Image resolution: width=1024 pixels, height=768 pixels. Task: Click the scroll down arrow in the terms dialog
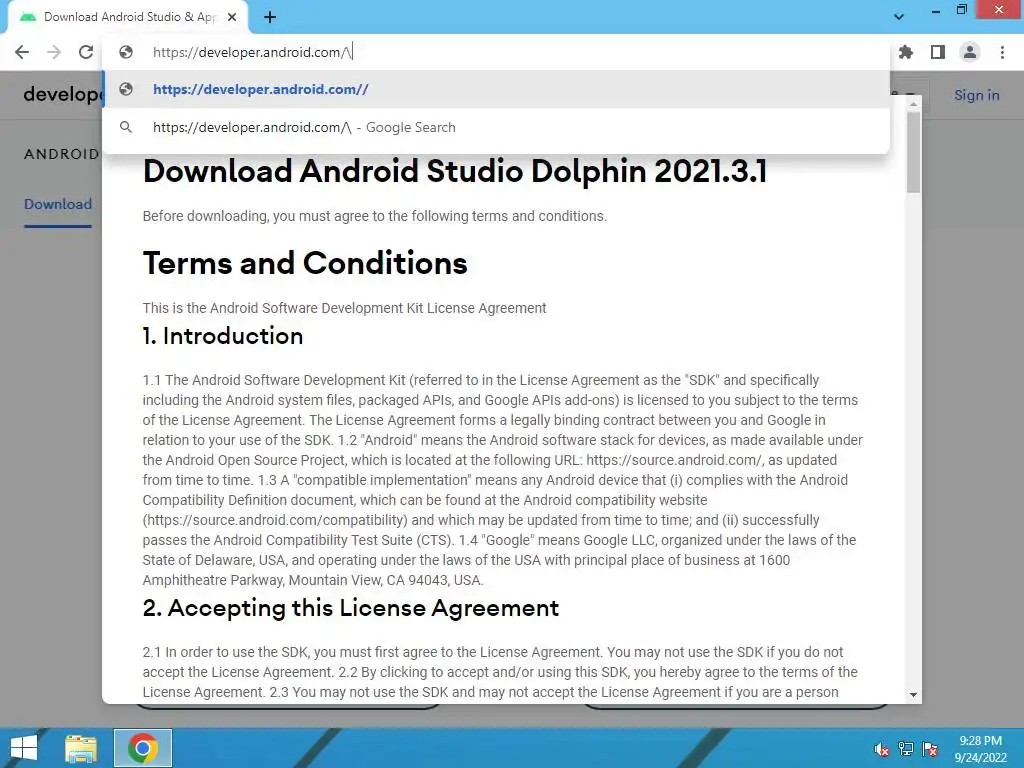pyautogui.click(x=914, y=695)
